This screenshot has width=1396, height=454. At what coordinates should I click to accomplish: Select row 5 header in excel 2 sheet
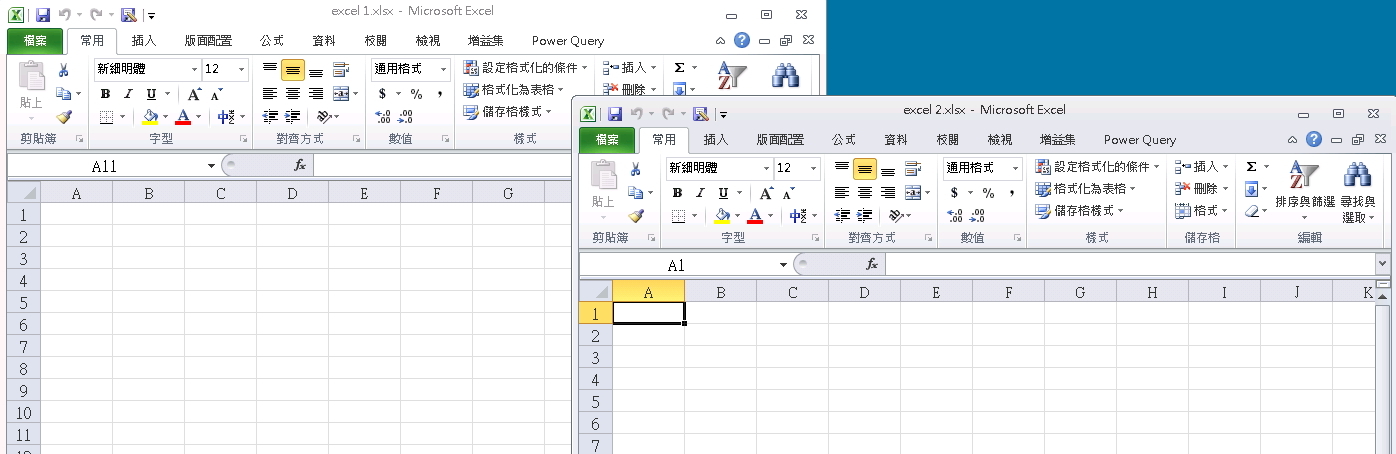click(x=595, y=402)
